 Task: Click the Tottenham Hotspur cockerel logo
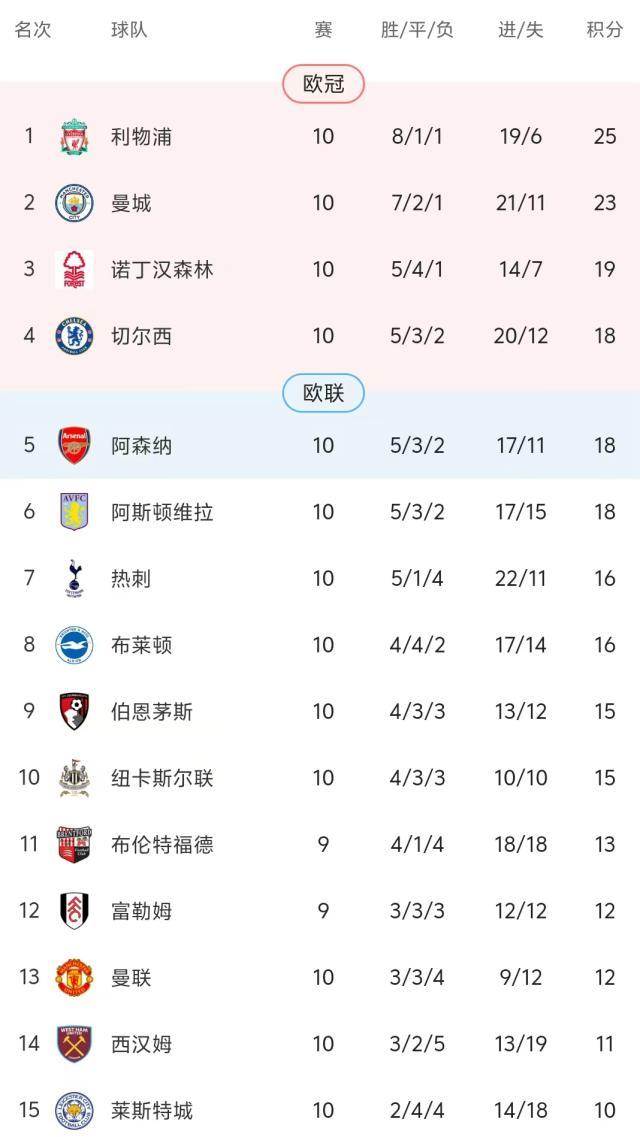(x=74, y=578)
